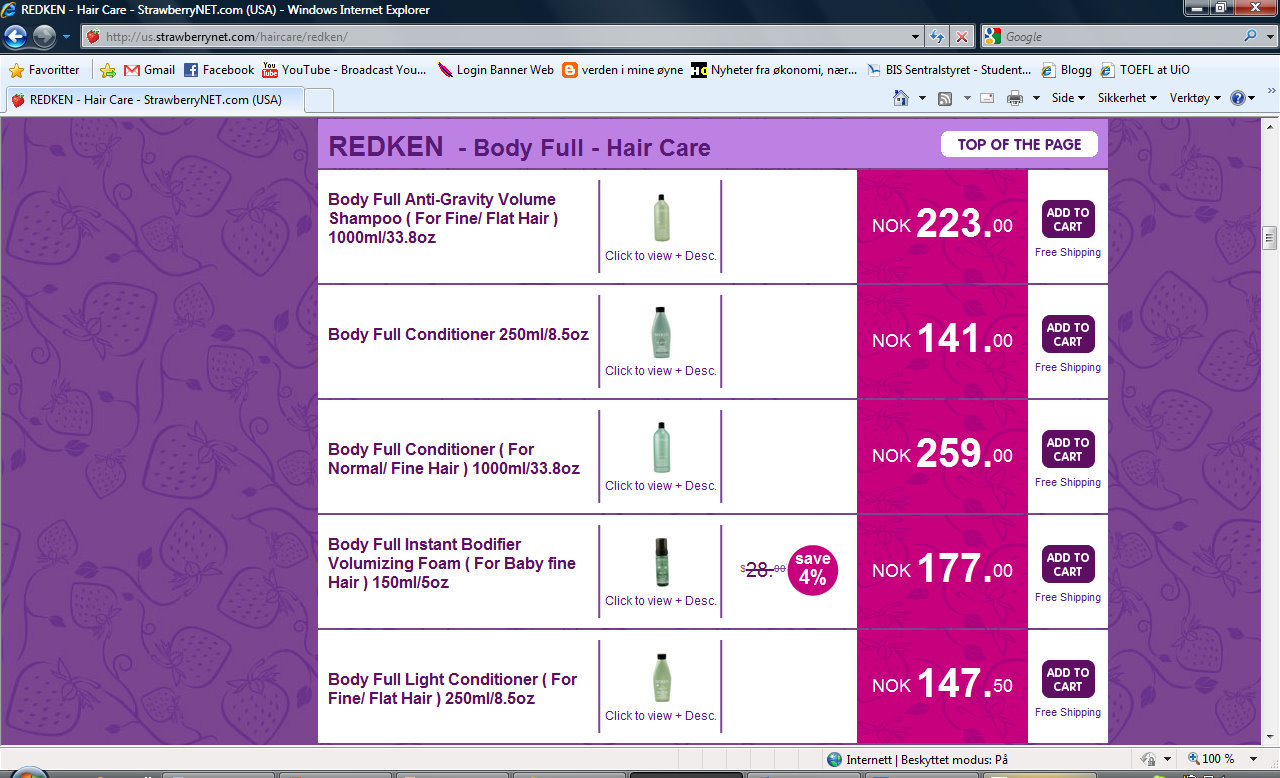Open the BIS Sentralstyret bookmark
This screenshot has width=1280, height=778.
coord(948,70)
